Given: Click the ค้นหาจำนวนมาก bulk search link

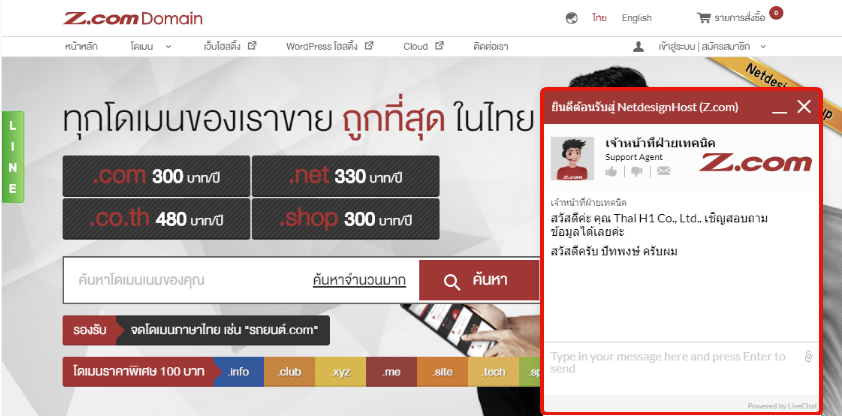Looking at the screenshot, I should (x=359, y=280).
